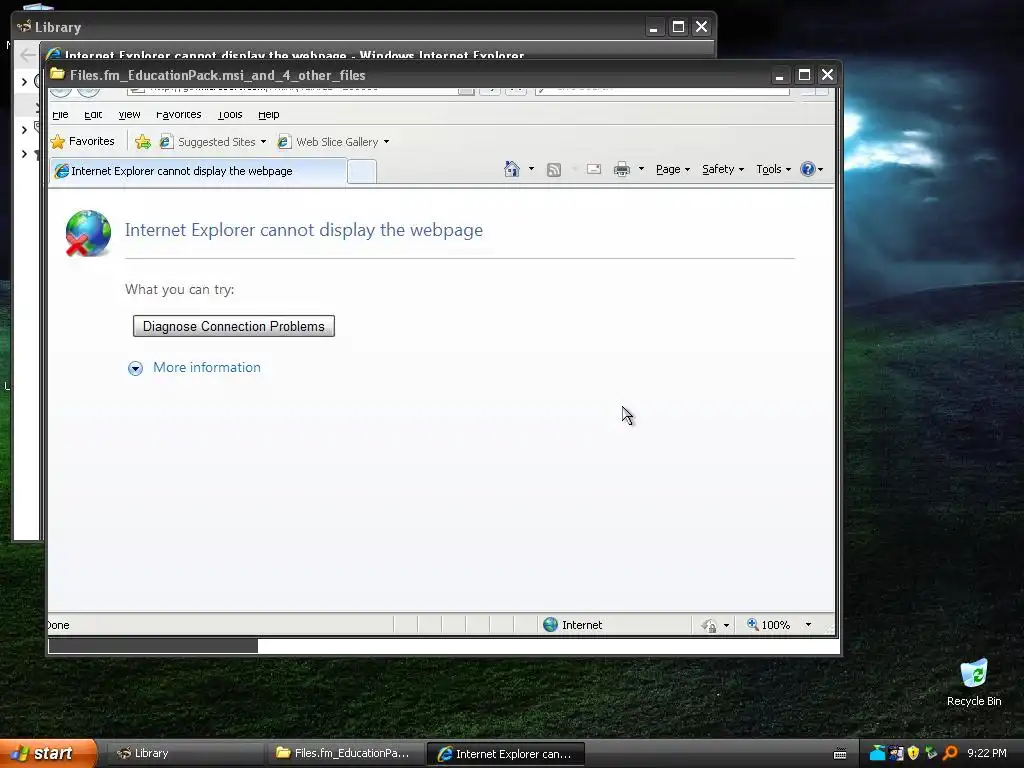Open a new blank tab
Image resolution: width=1024 pixels, height=768 pixels.
(x=362, y=172)
